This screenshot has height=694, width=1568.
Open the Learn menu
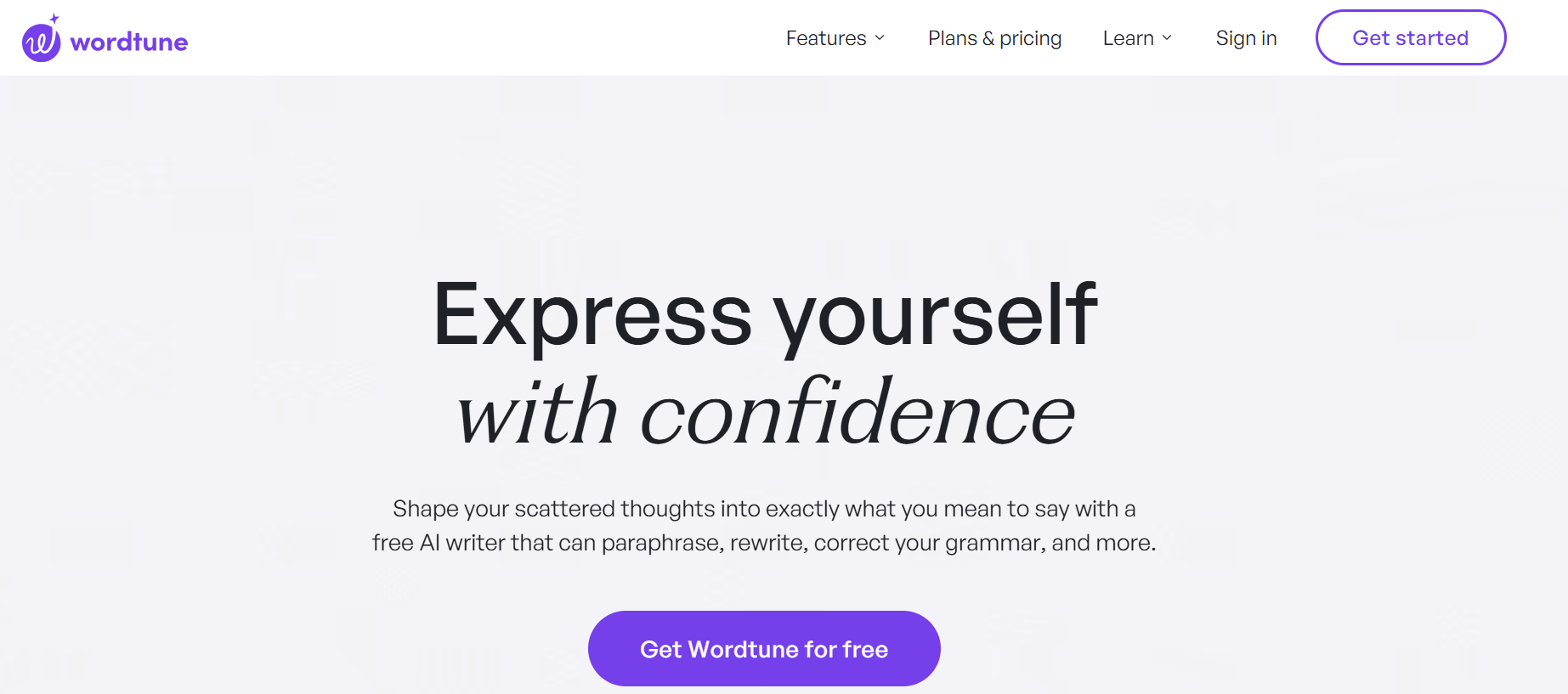coord(1128,38)
